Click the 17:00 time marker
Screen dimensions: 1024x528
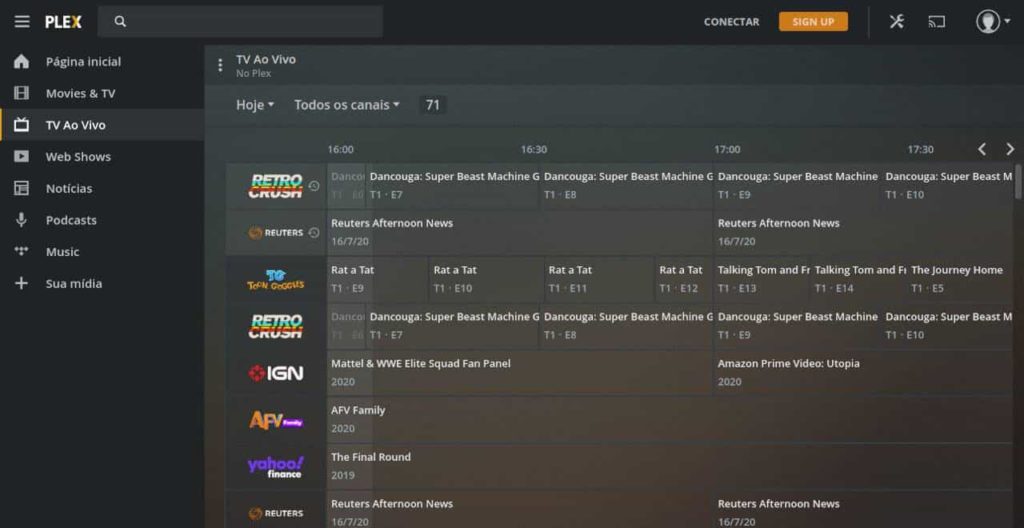point(727,150)
